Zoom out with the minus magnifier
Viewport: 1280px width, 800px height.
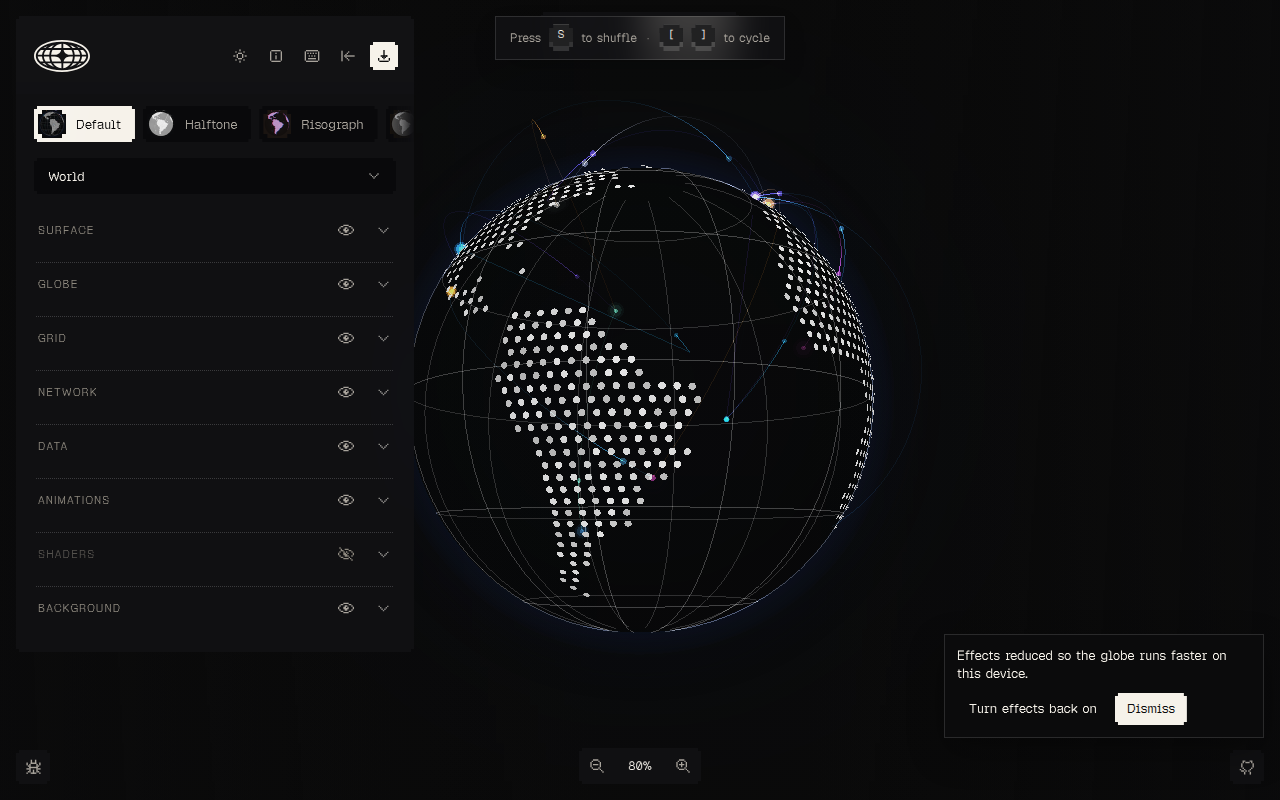click(597, 766)
